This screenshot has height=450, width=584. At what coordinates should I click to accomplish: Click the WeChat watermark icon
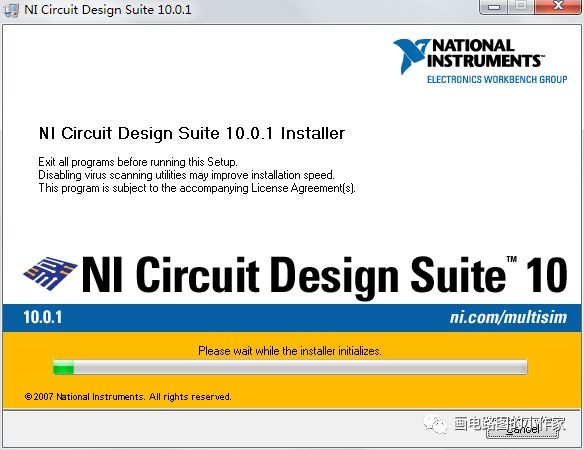point(435,424)
